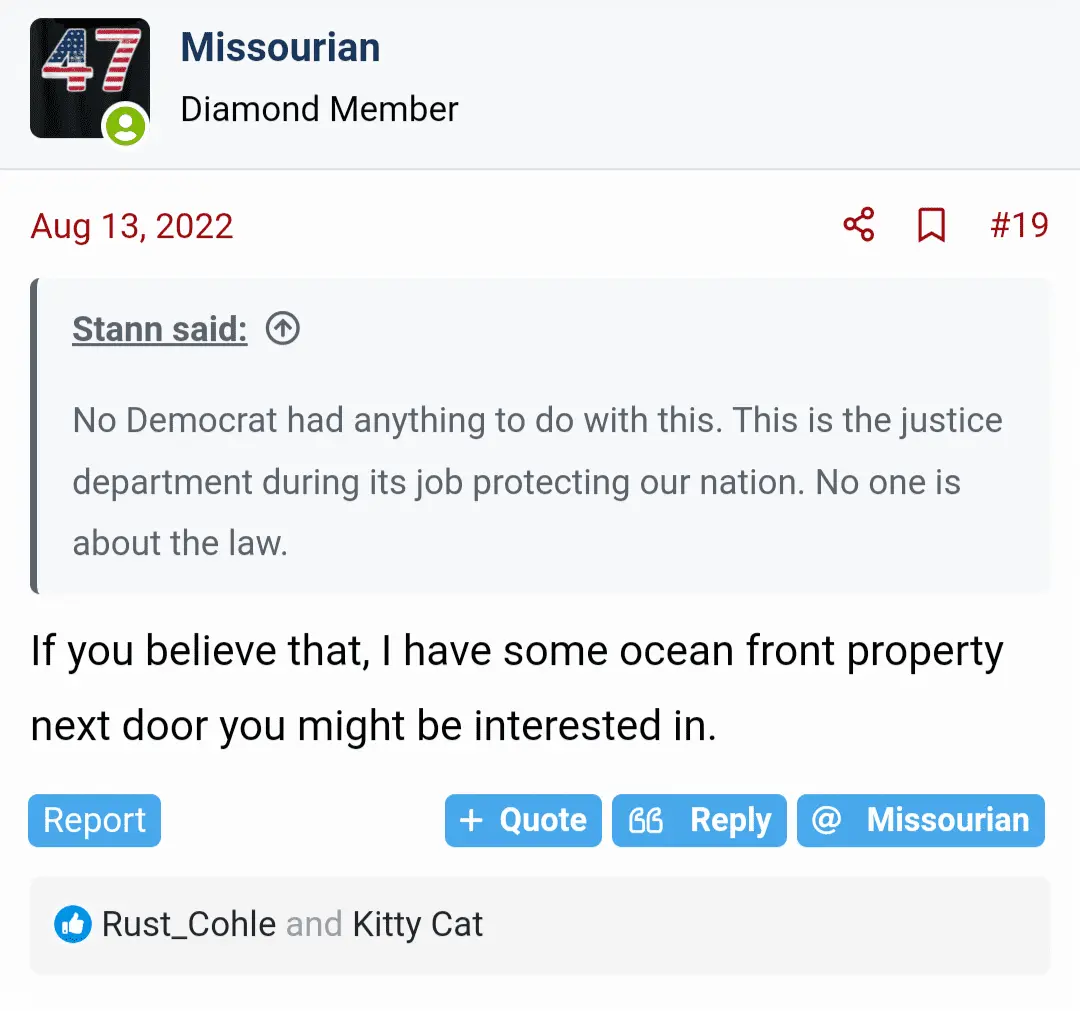Expand Stann's quoted message text
The height and width of the screenshot is (1011, 1080).
537,481
